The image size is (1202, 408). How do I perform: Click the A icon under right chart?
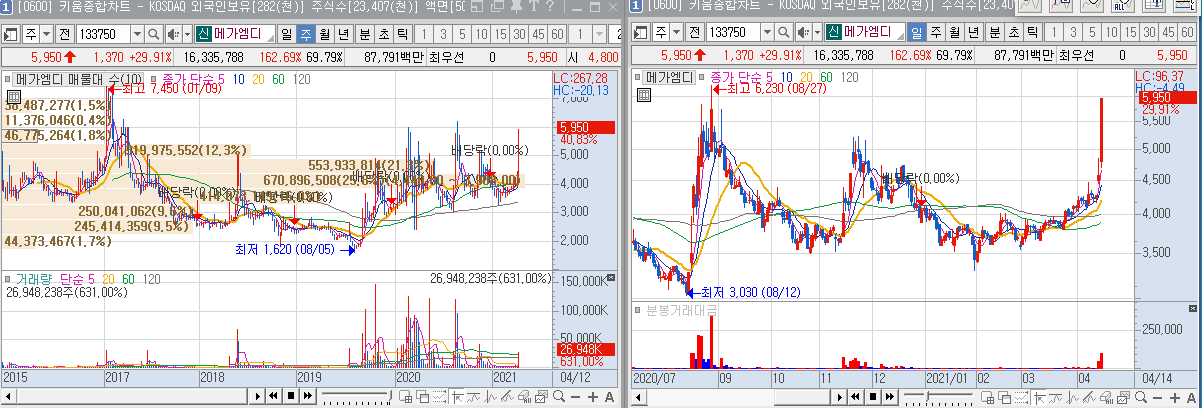(x=1191, y=396)
